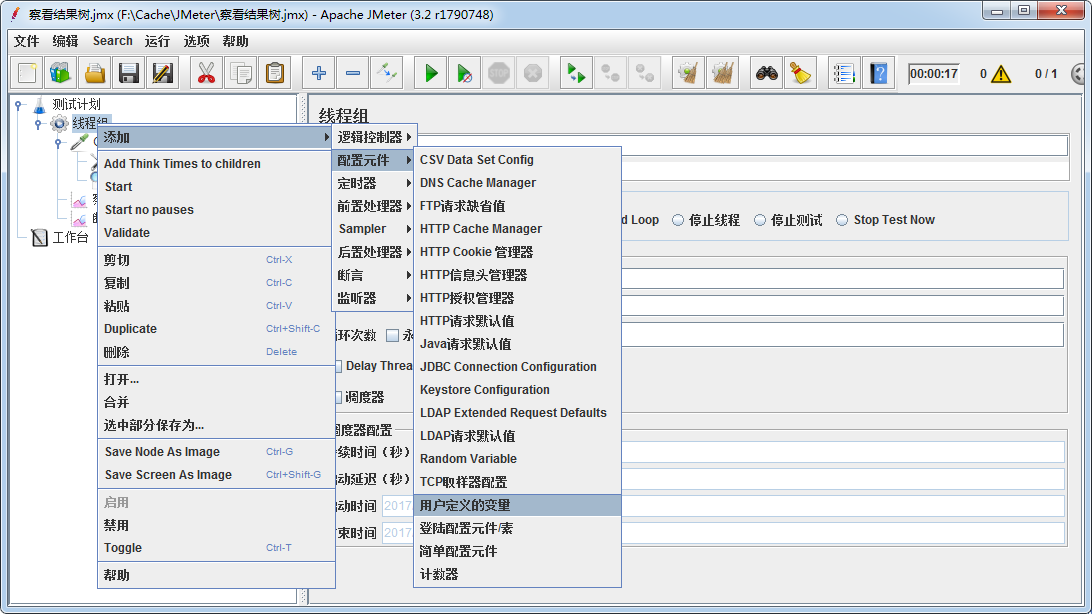The height and width of the screenshot is (614, 1092).
Task: Choose CSV Data Set Config
Action: (x=517, y=159)
